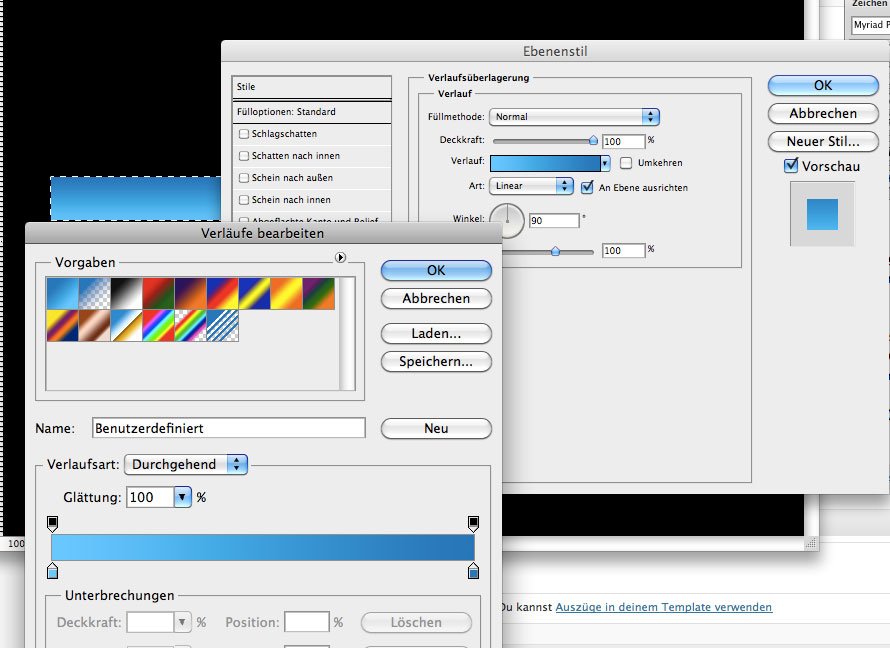Click the Verlauf gradient swatch in Ebenenstil
This screenshot has width=890, height=648.
click(545, 163)
